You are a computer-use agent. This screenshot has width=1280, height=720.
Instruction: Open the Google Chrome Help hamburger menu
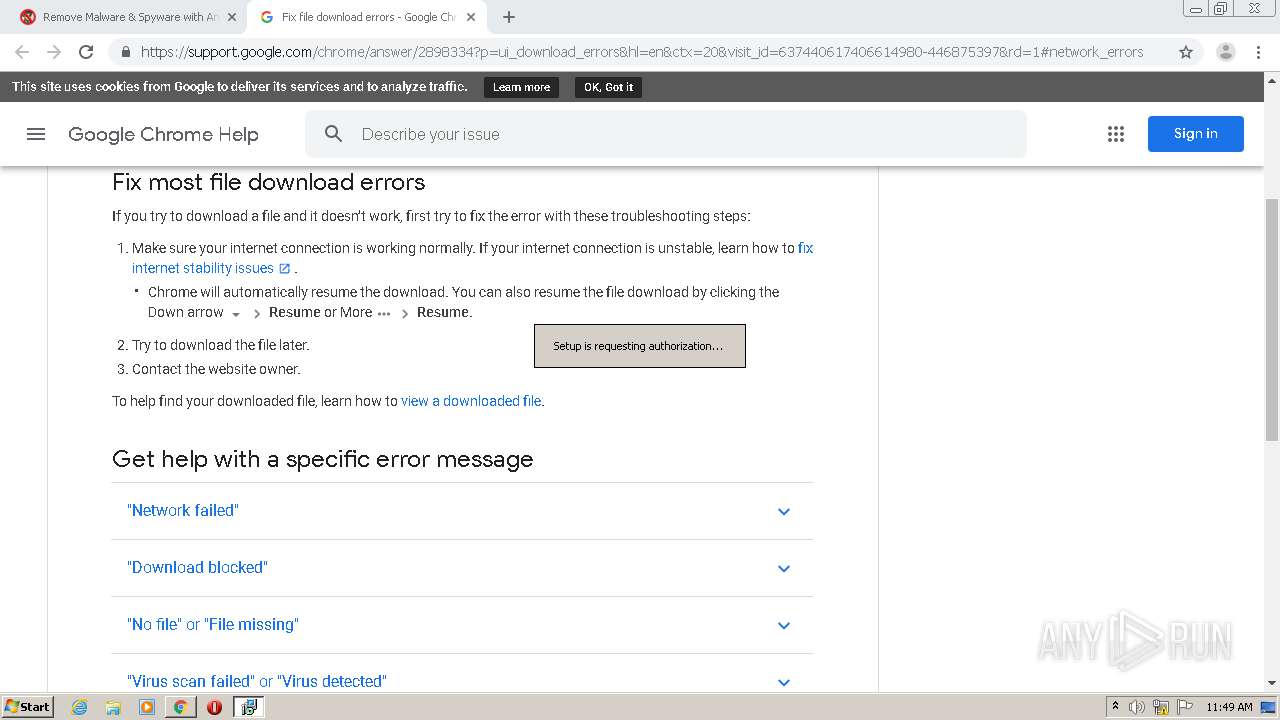pos(36,134)
